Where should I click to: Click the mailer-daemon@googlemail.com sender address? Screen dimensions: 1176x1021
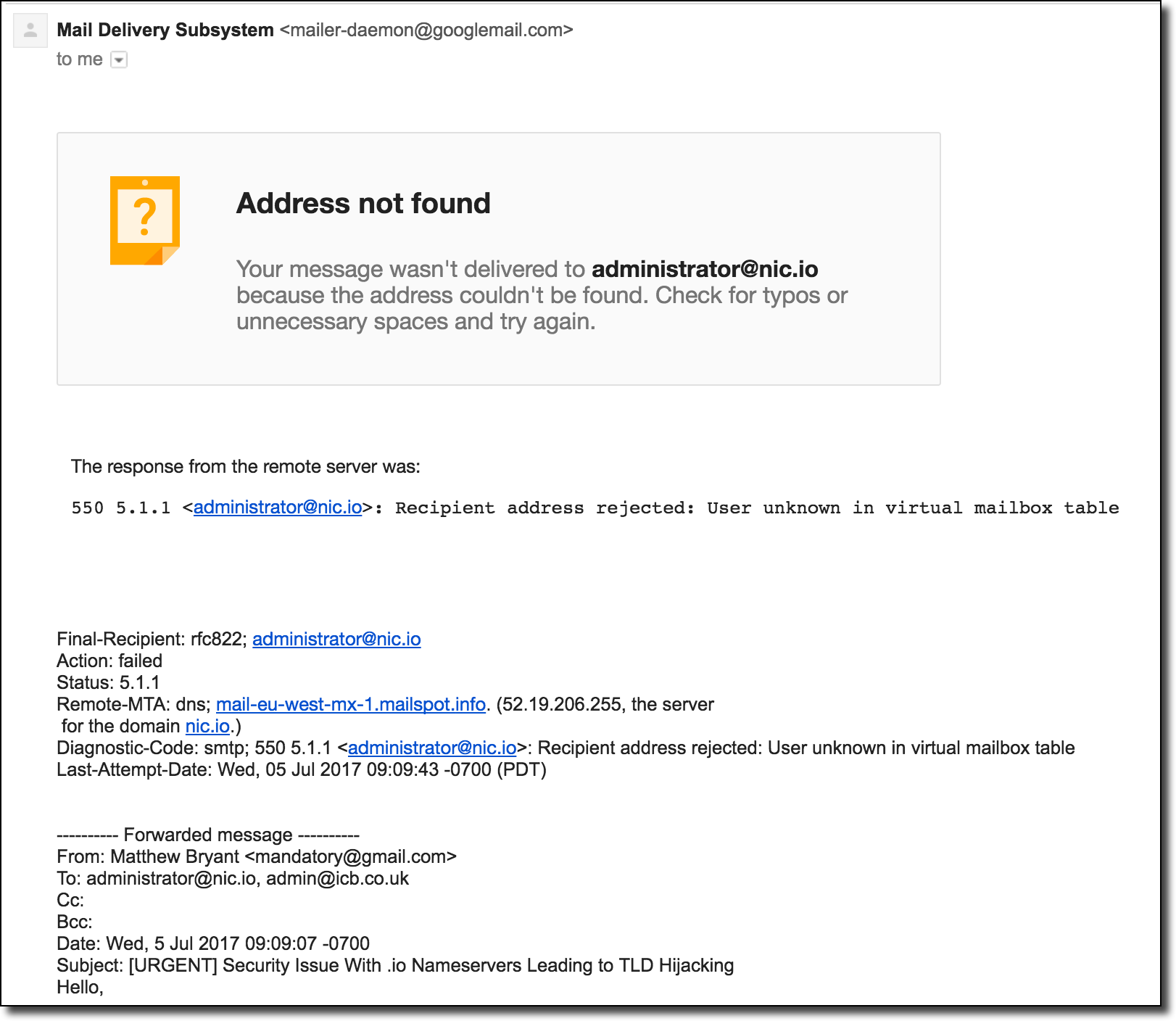(426, 30)
